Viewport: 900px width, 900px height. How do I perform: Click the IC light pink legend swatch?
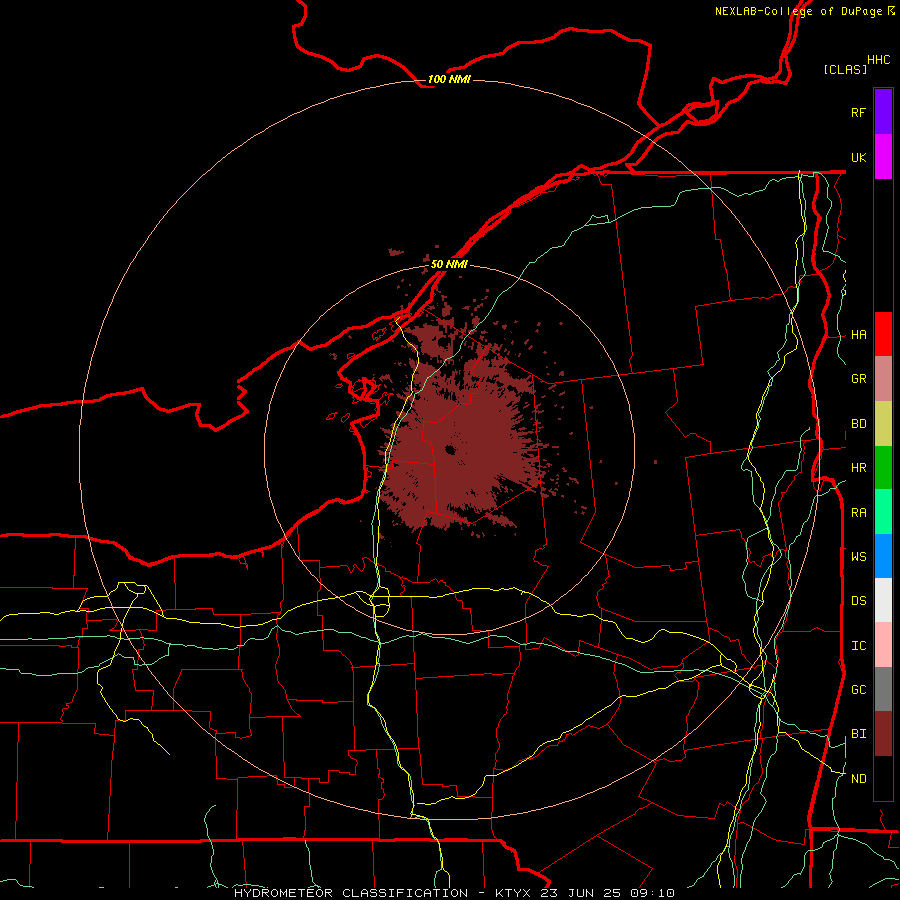tap(883, 645)
